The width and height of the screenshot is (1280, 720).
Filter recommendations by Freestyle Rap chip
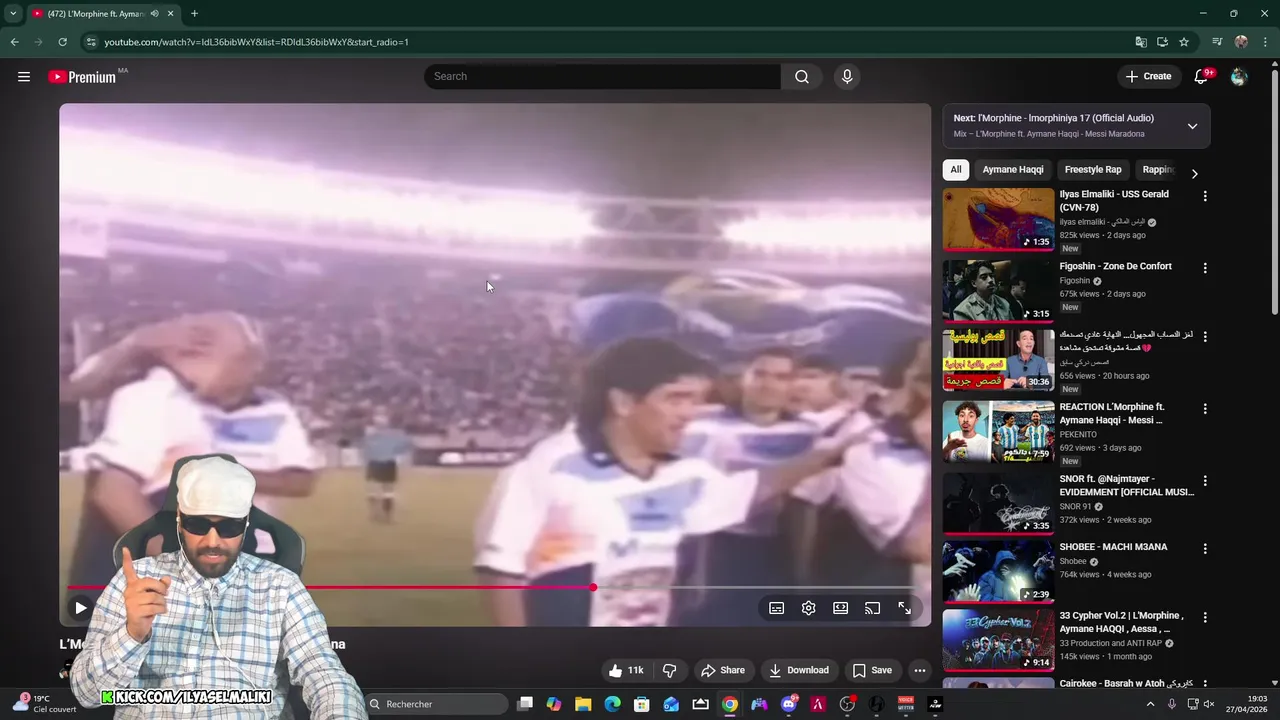pos(1093,169)
